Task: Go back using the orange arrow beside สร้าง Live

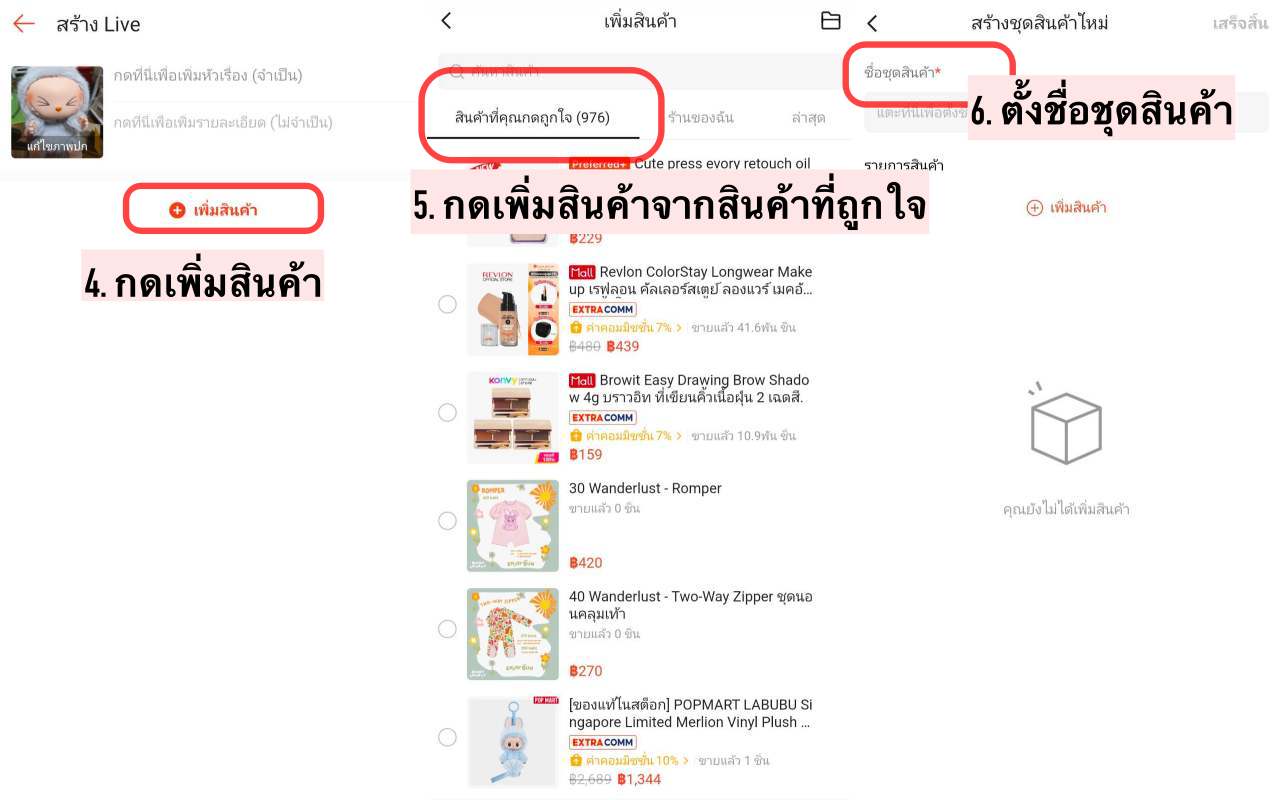Action: (23, 23)
